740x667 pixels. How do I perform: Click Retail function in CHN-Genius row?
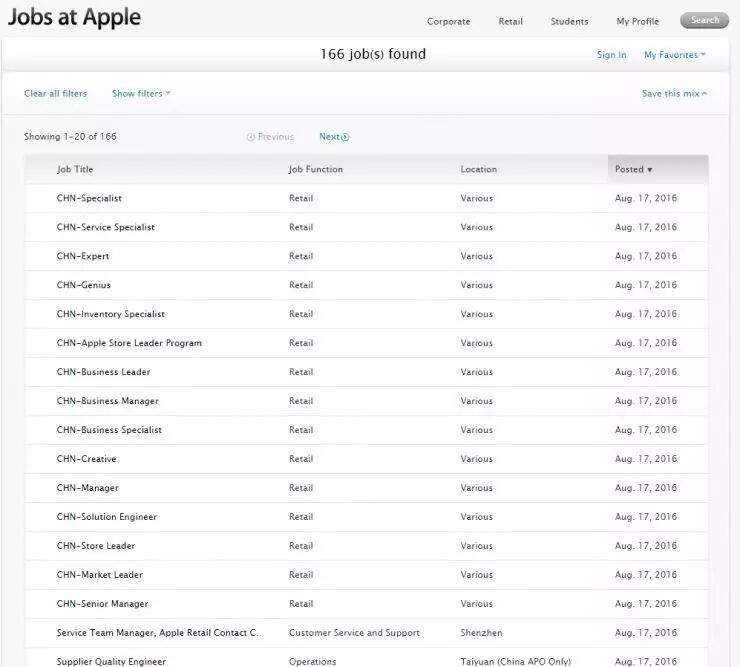pyautogui.click(x=301, y=285)
